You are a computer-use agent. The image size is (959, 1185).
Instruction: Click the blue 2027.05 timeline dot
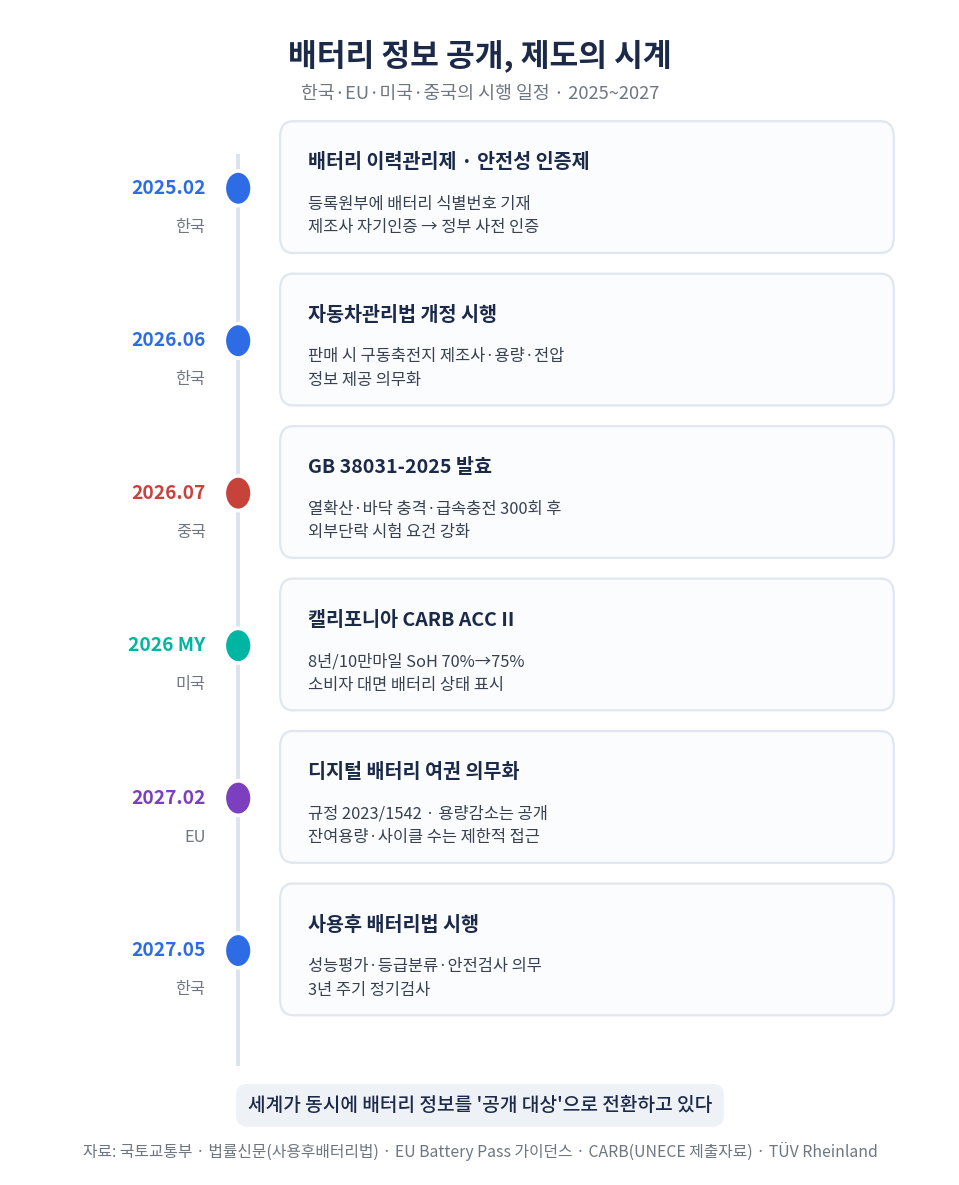[x=238, y=951]
